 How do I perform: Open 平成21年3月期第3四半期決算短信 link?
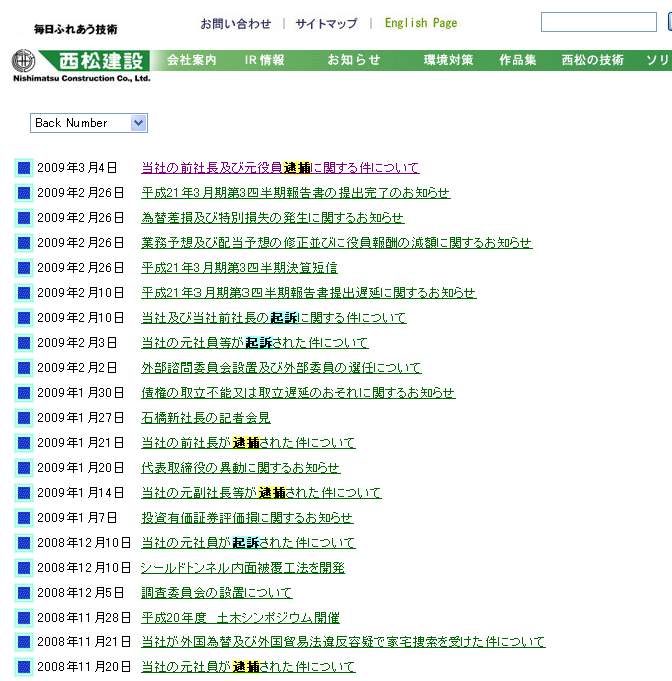coord(239,268)
